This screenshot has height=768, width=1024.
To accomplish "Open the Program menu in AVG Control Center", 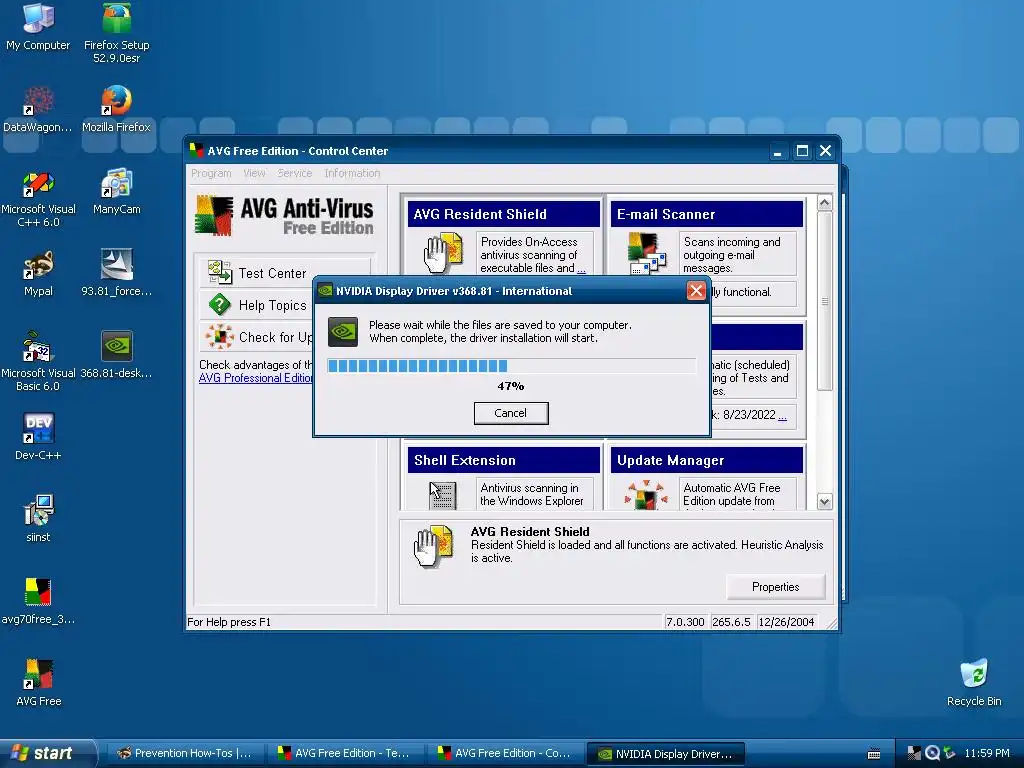I will [x=211, y=173].
